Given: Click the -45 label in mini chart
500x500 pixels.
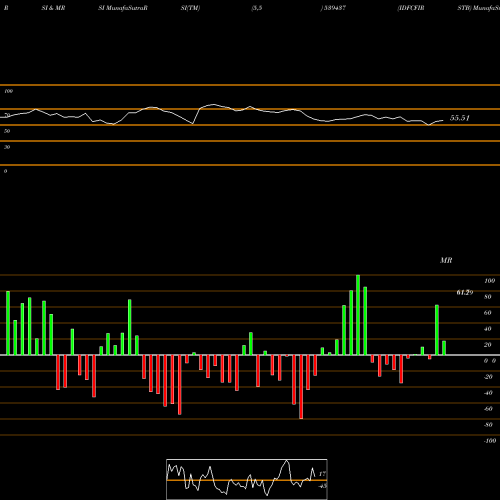Looking at the screenshot, I should [x=322, y=486].
